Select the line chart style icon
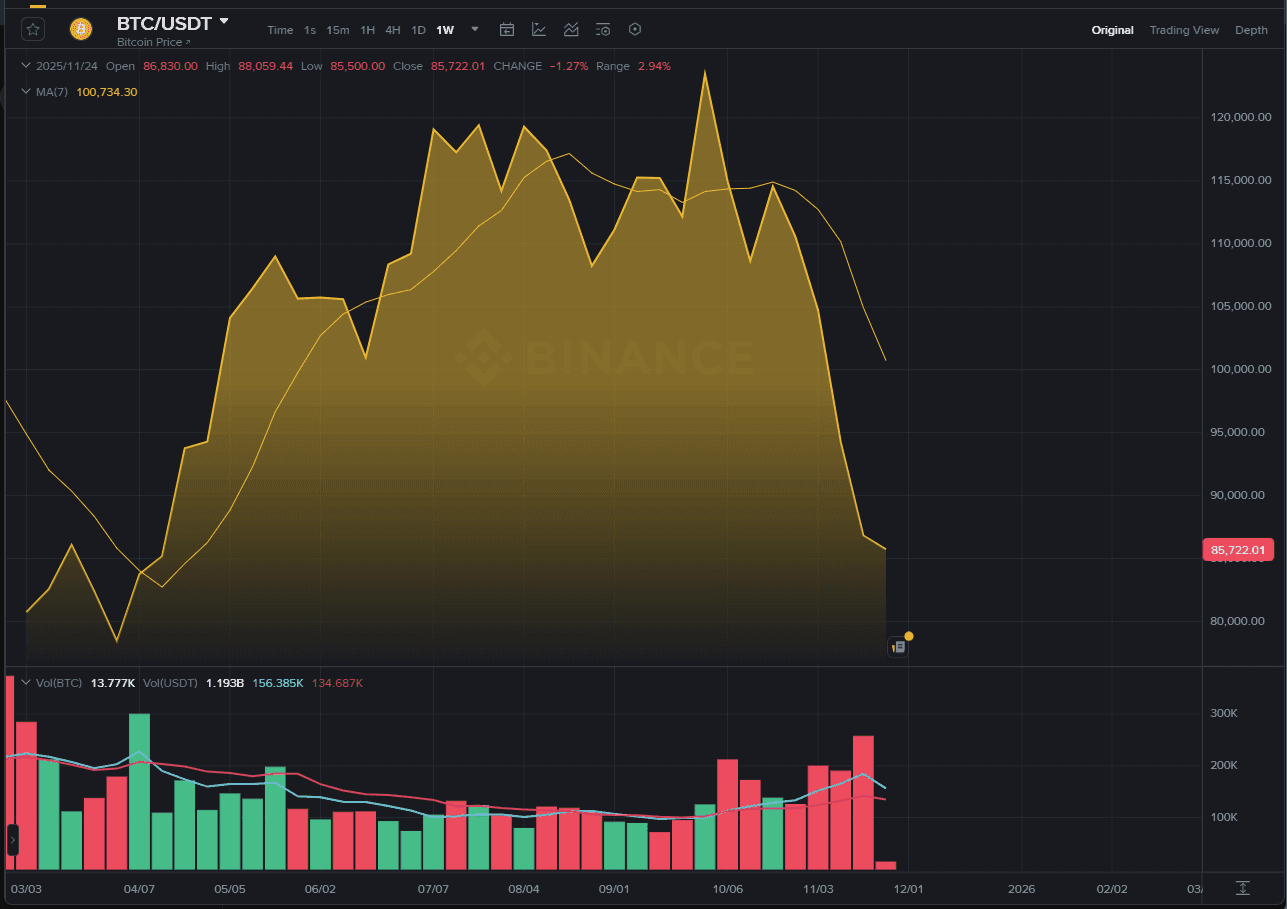The height and width of the screenshot is (909, 1287). pos(539,29)
